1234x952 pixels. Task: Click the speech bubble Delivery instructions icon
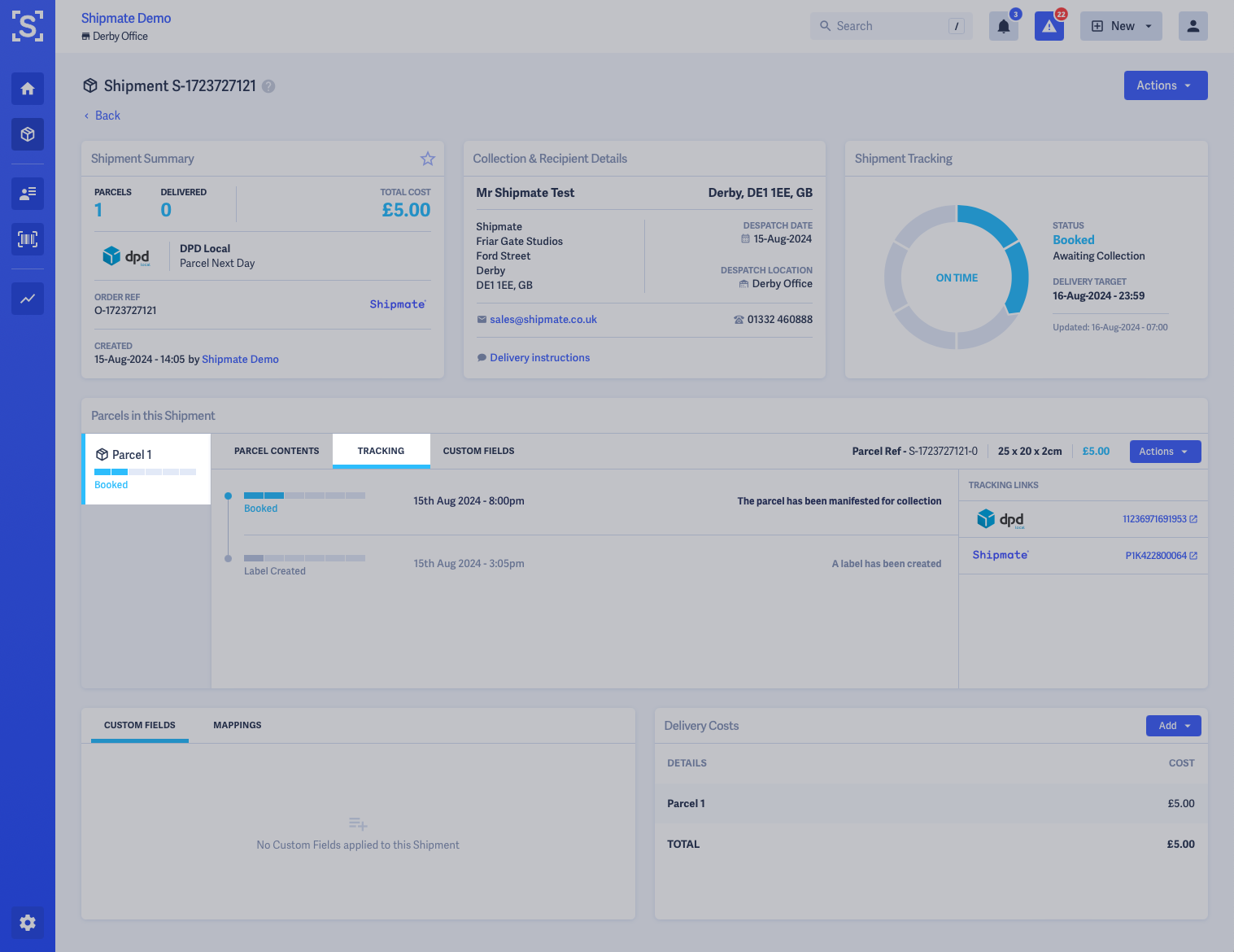482,358
